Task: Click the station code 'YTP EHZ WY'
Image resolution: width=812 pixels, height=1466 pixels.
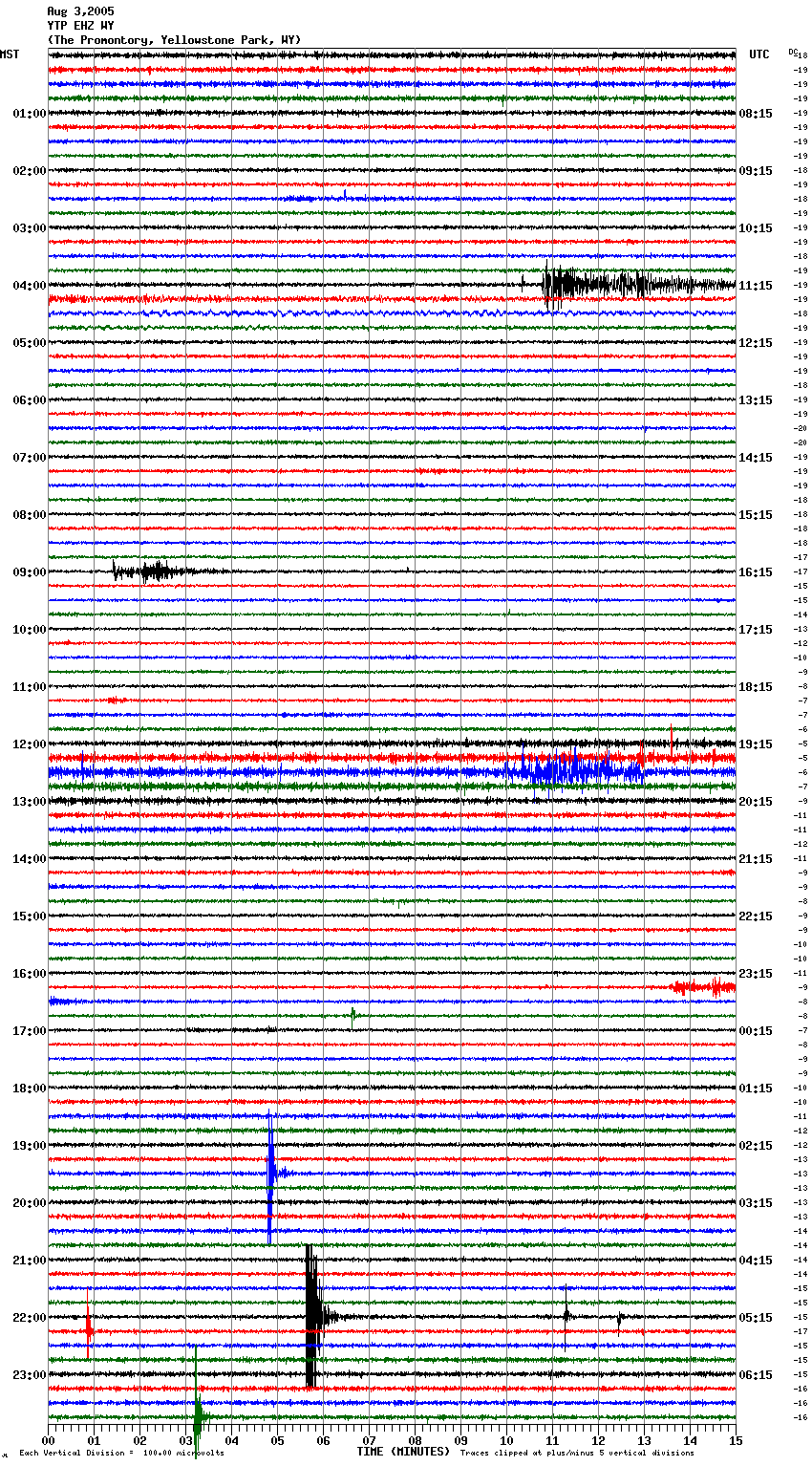Action: tap(80, 26)
